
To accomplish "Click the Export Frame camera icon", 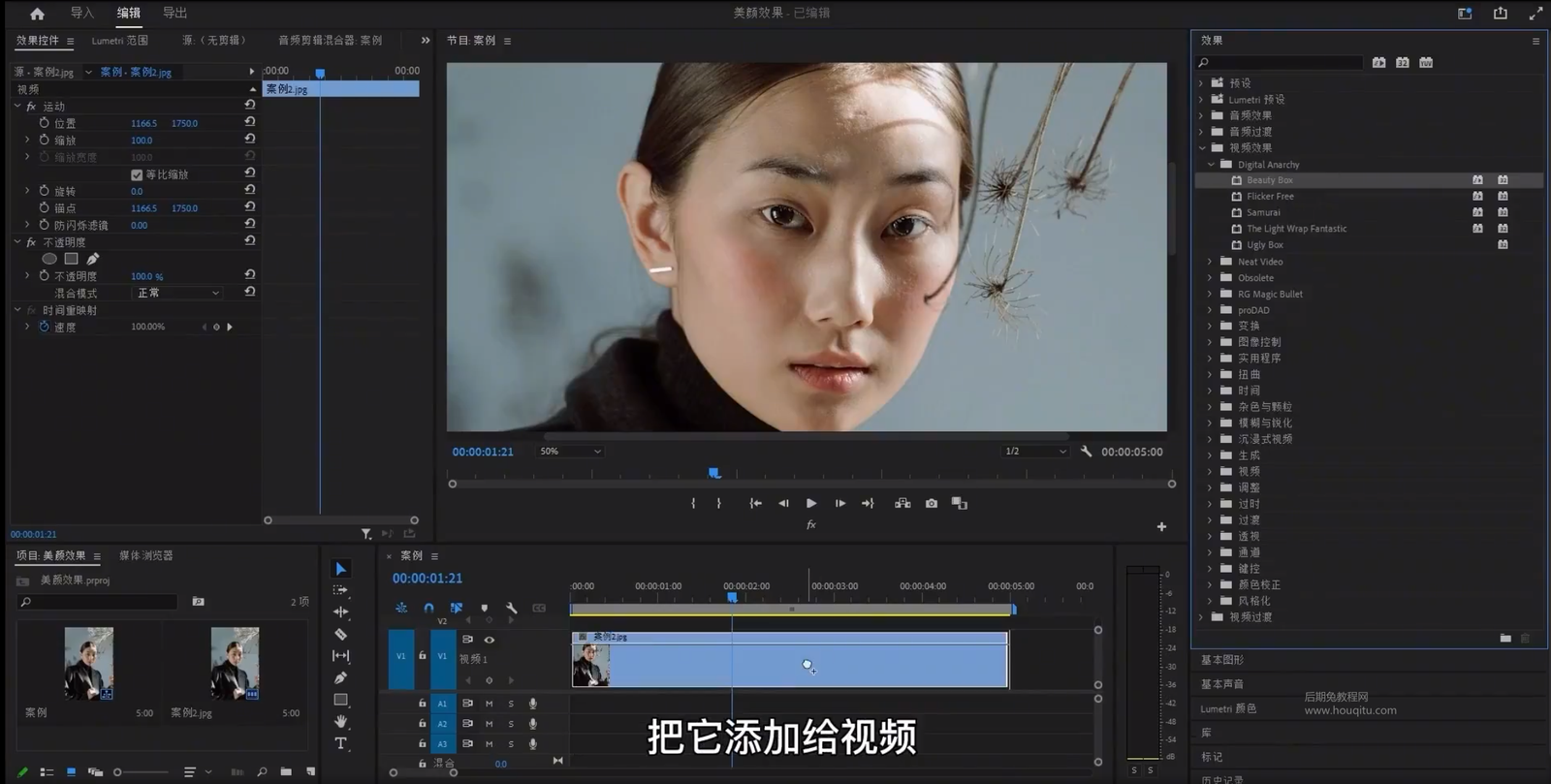I will pos(932,503).
